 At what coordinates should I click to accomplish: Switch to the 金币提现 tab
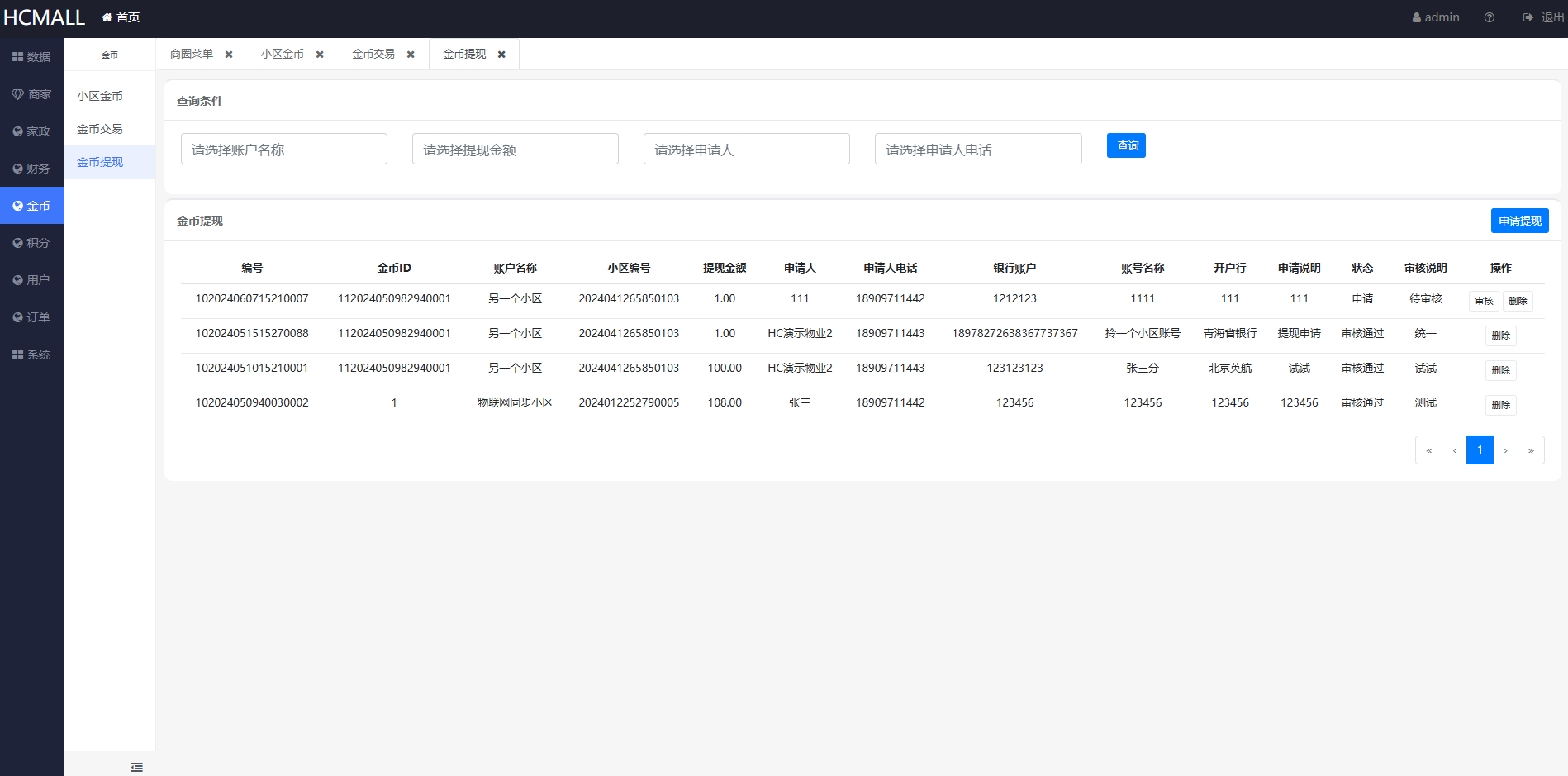[464, 54]
